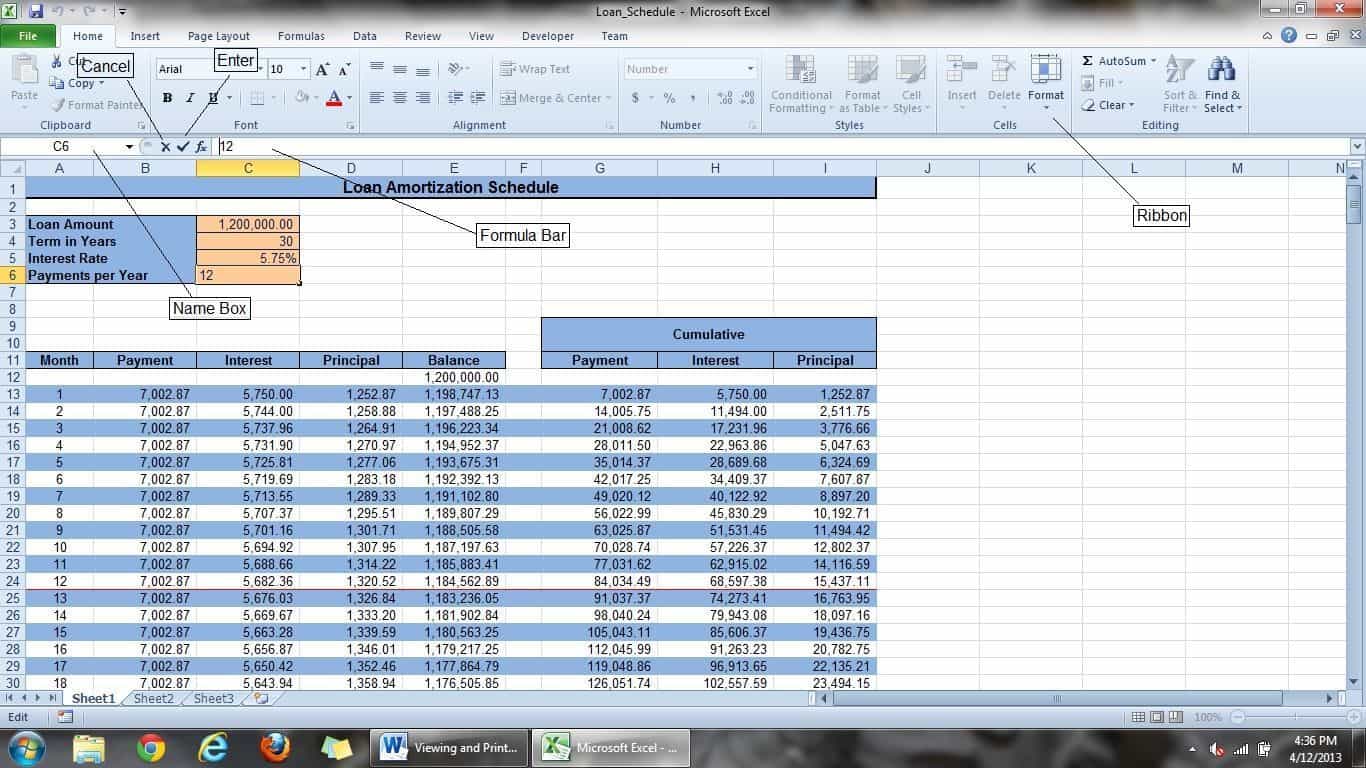Screen dimensions: 1366x768
Task: Click the AutoSum sigma icon
Action: coord(1087,61)
